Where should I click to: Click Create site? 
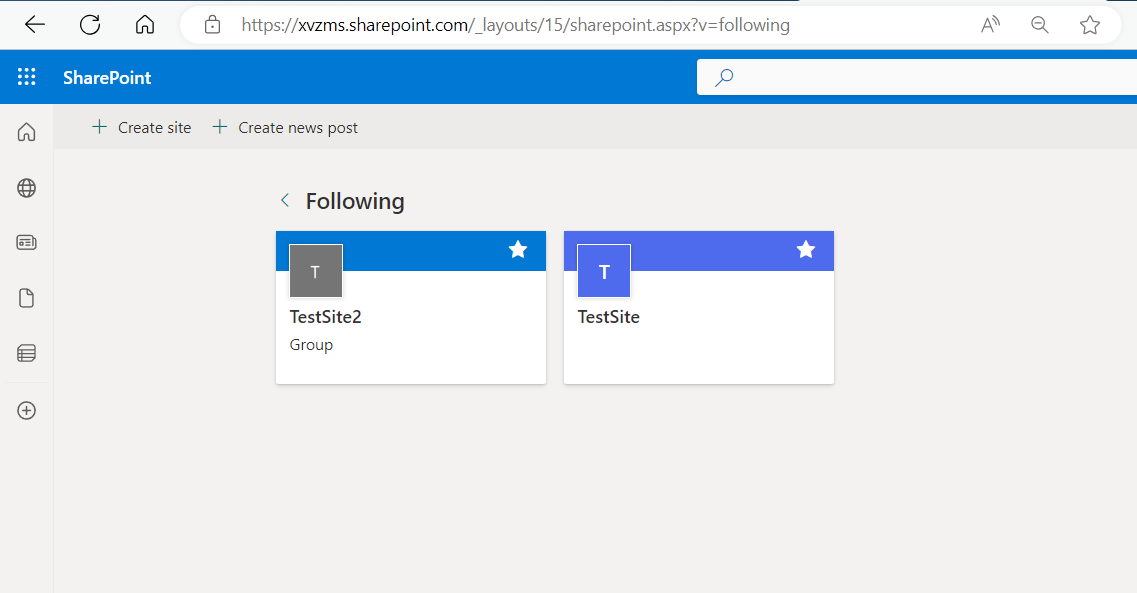(x=140, y=127)
